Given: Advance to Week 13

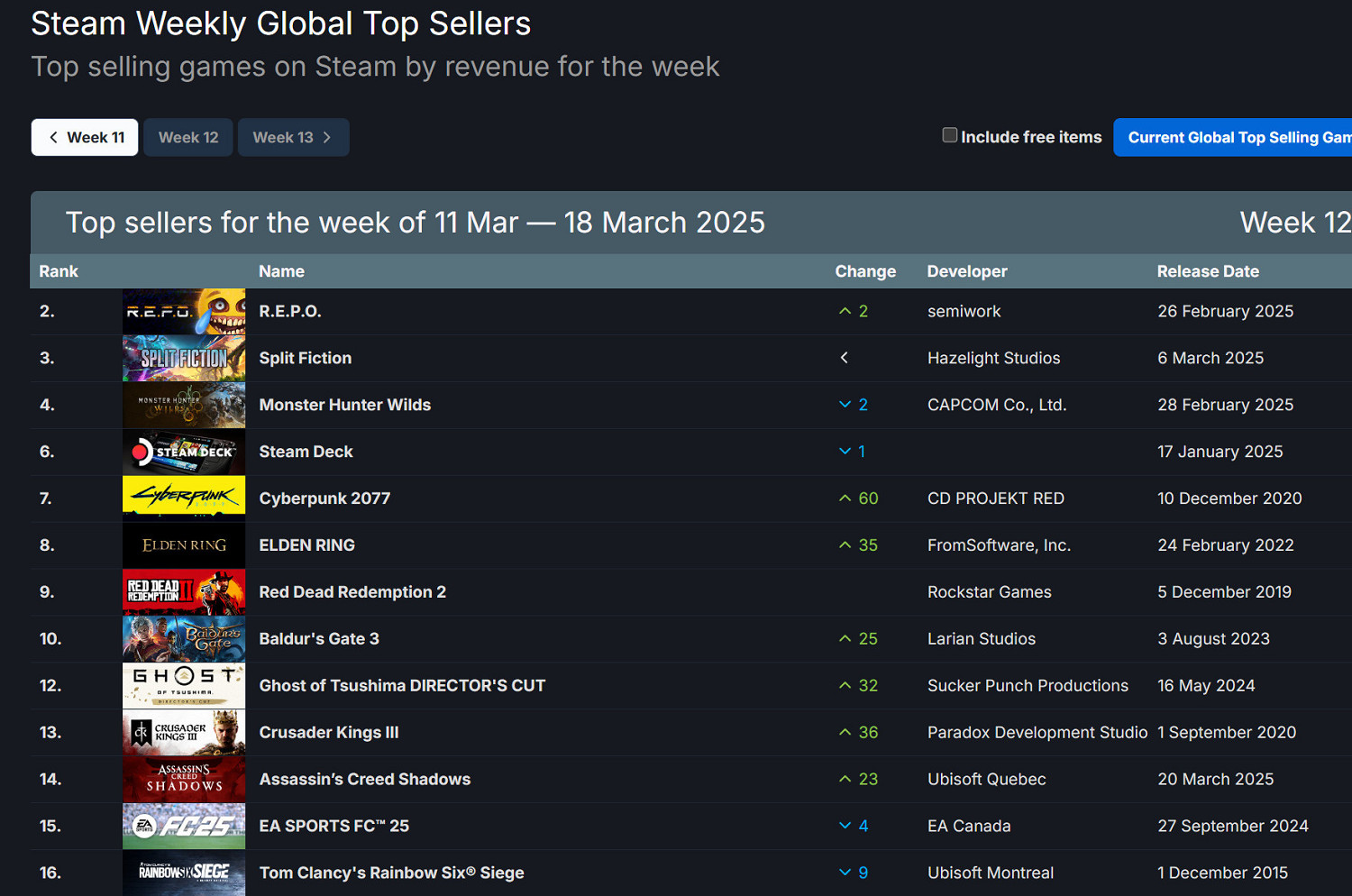Looking at the screenshot, I should coord(293,138).
